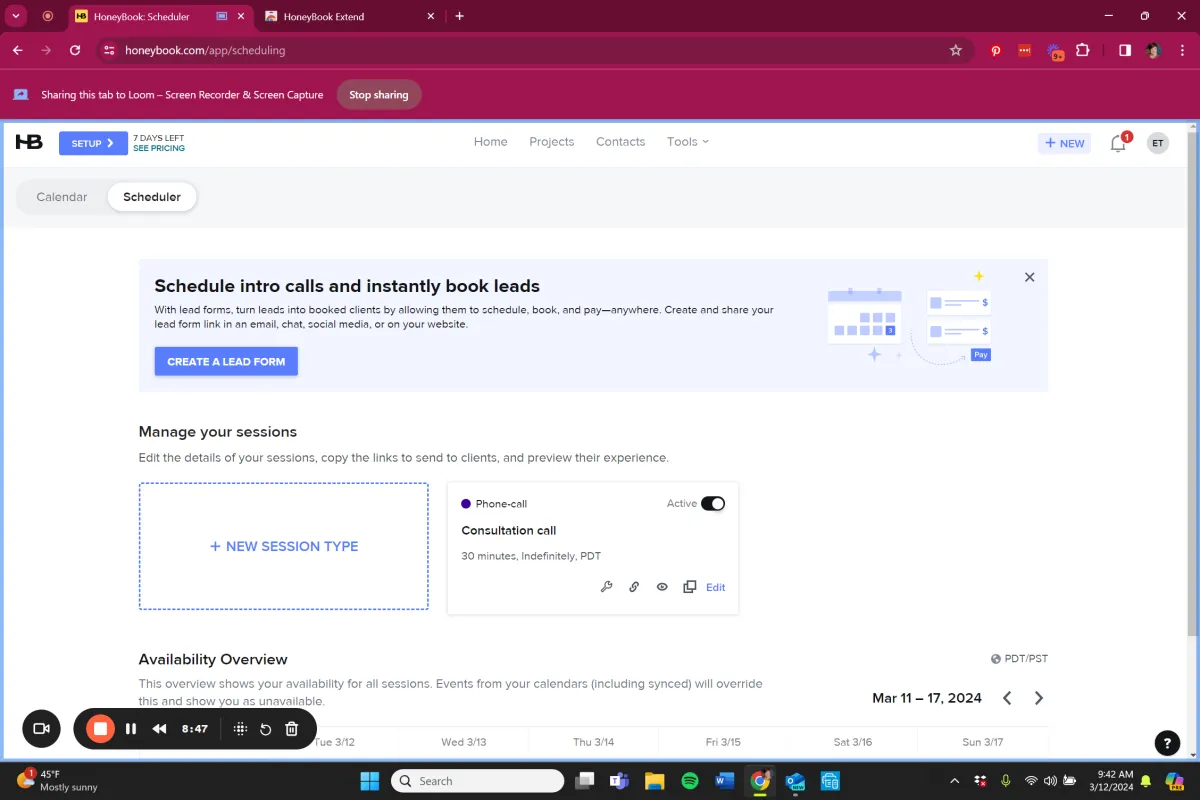The image size is (1200, 800).
Task: Restart the Loom recording
Action: [x=266, y=729]
